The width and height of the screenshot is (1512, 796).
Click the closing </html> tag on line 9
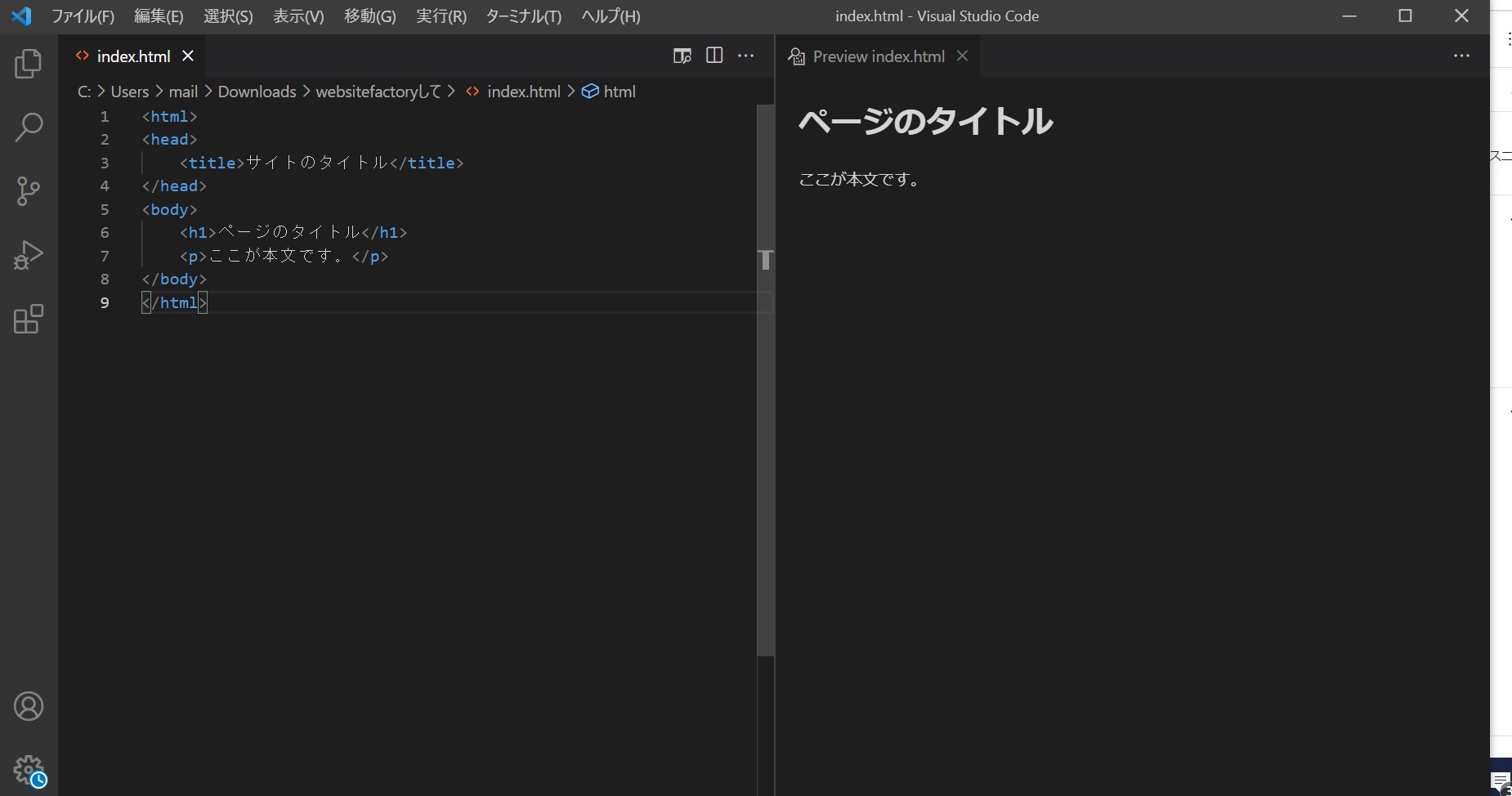(174, 302)
